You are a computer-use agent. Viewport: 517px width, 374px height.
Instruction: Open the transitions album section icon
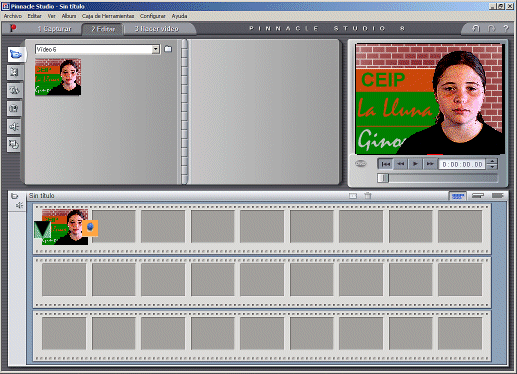[x=14, y=72]
